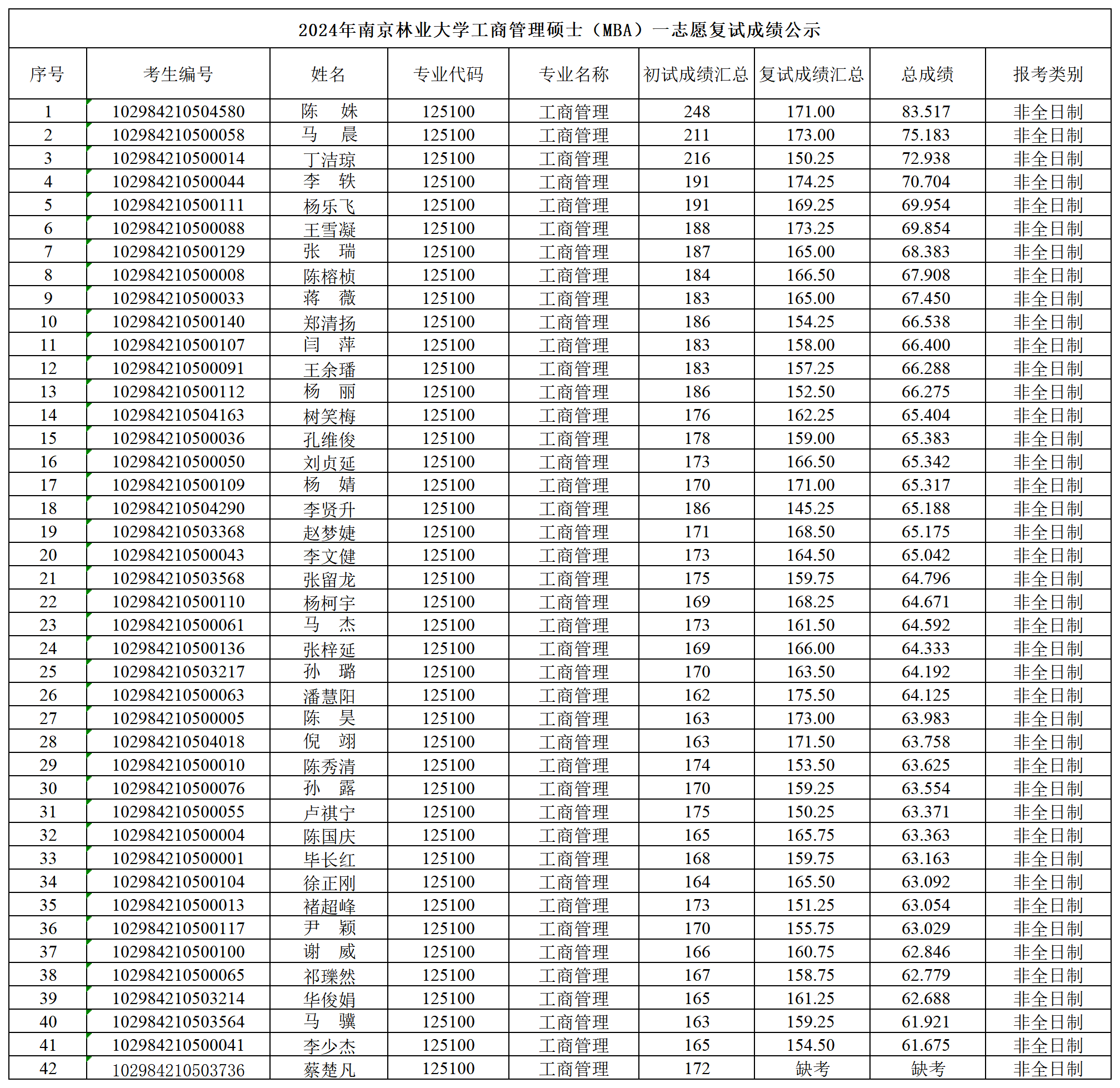The height and width of the screenshot is (1088, 1120).
Task: Select the 报考类别 column header
Action: tap(1047, 74)
